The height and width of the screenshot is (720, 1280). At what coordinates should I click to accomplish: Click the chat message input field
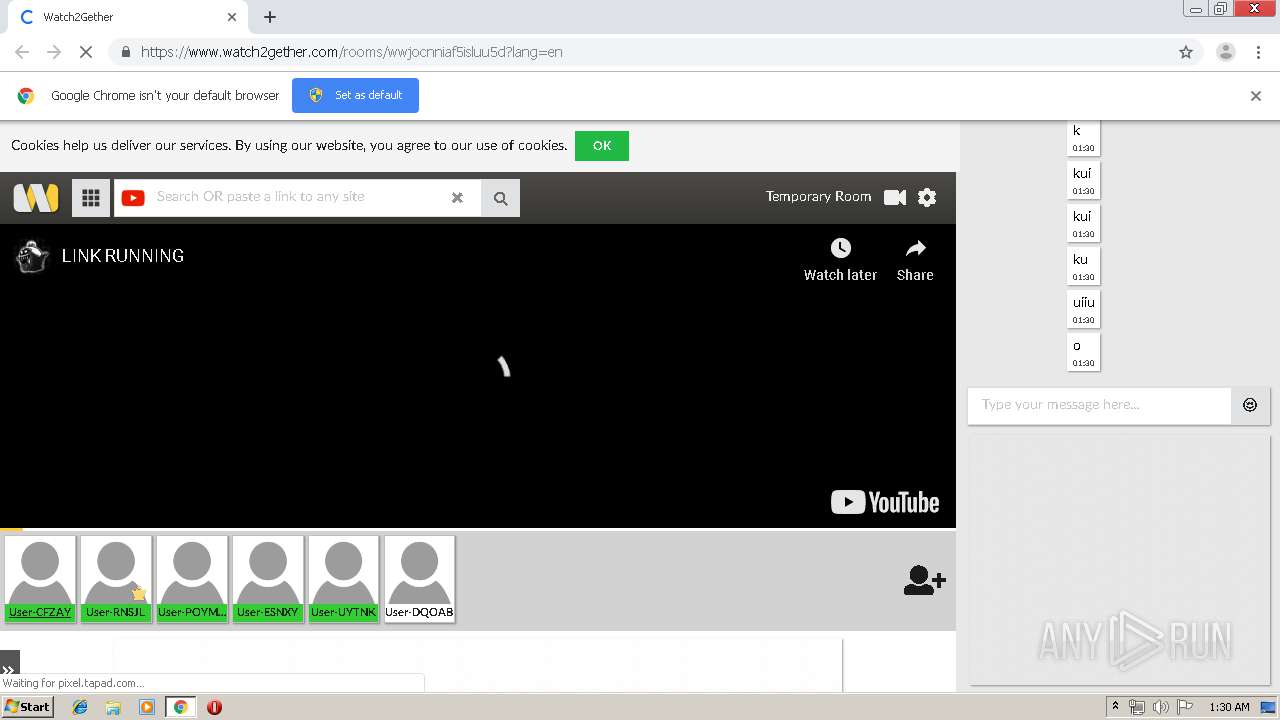(x=1099, y=405)
